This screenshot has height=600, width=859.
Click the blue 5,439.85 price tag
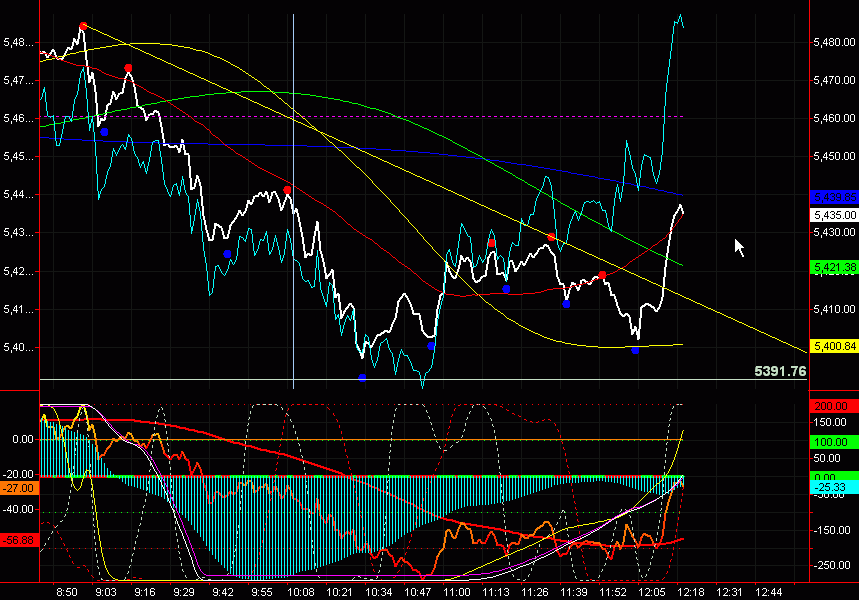click(832, 198)
